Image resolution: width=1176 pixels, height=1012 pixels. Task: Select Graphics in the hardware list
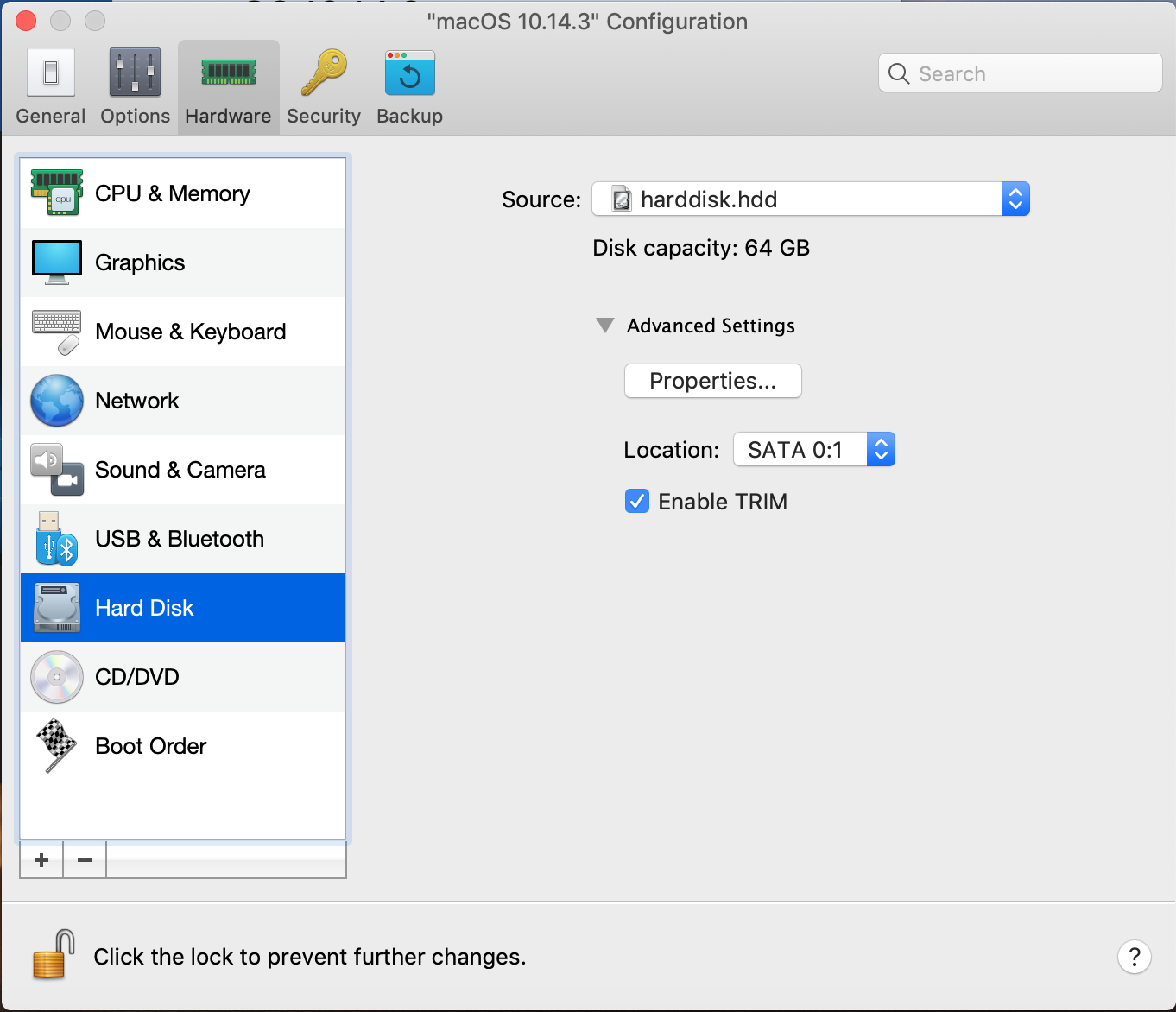(x=183, y=262)
